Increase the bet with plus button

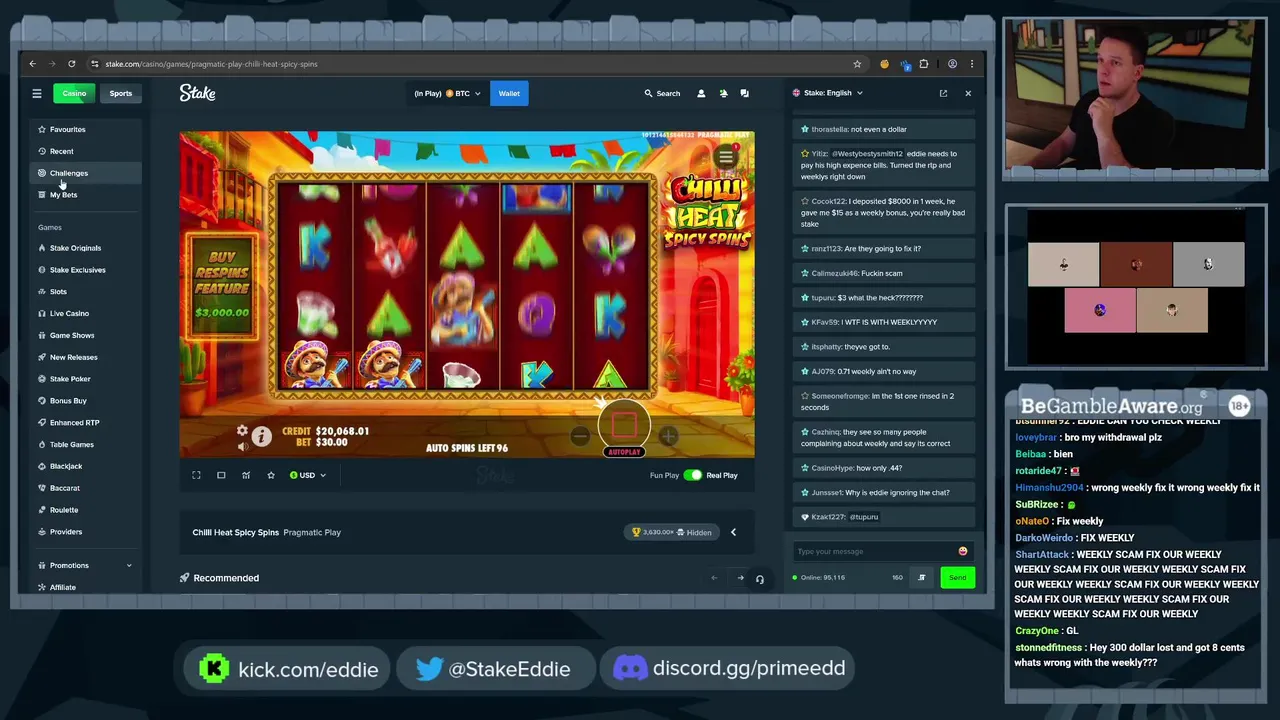coord(668,436)
